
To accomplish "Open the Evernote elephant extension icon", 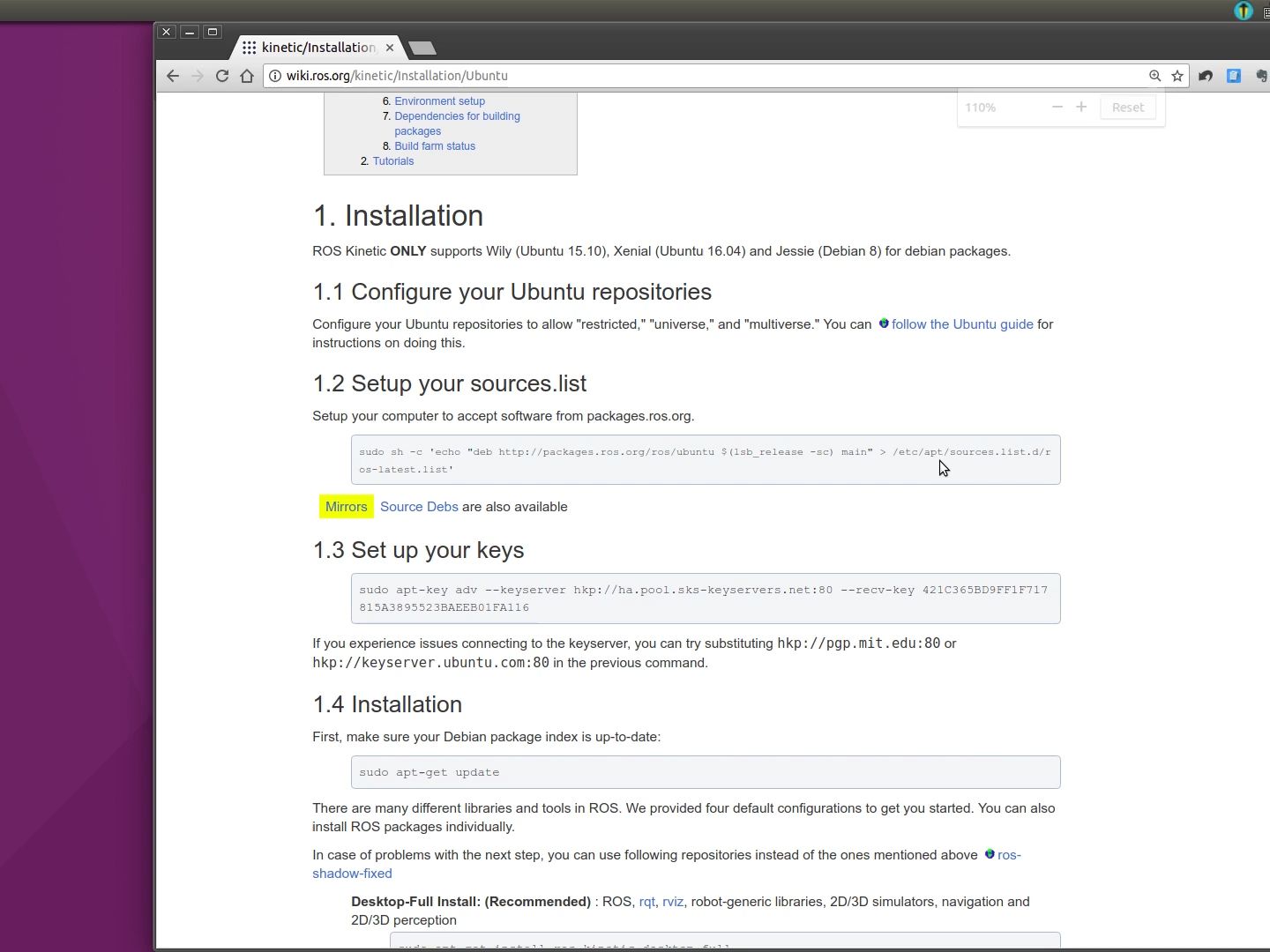I will point(1262,76).
